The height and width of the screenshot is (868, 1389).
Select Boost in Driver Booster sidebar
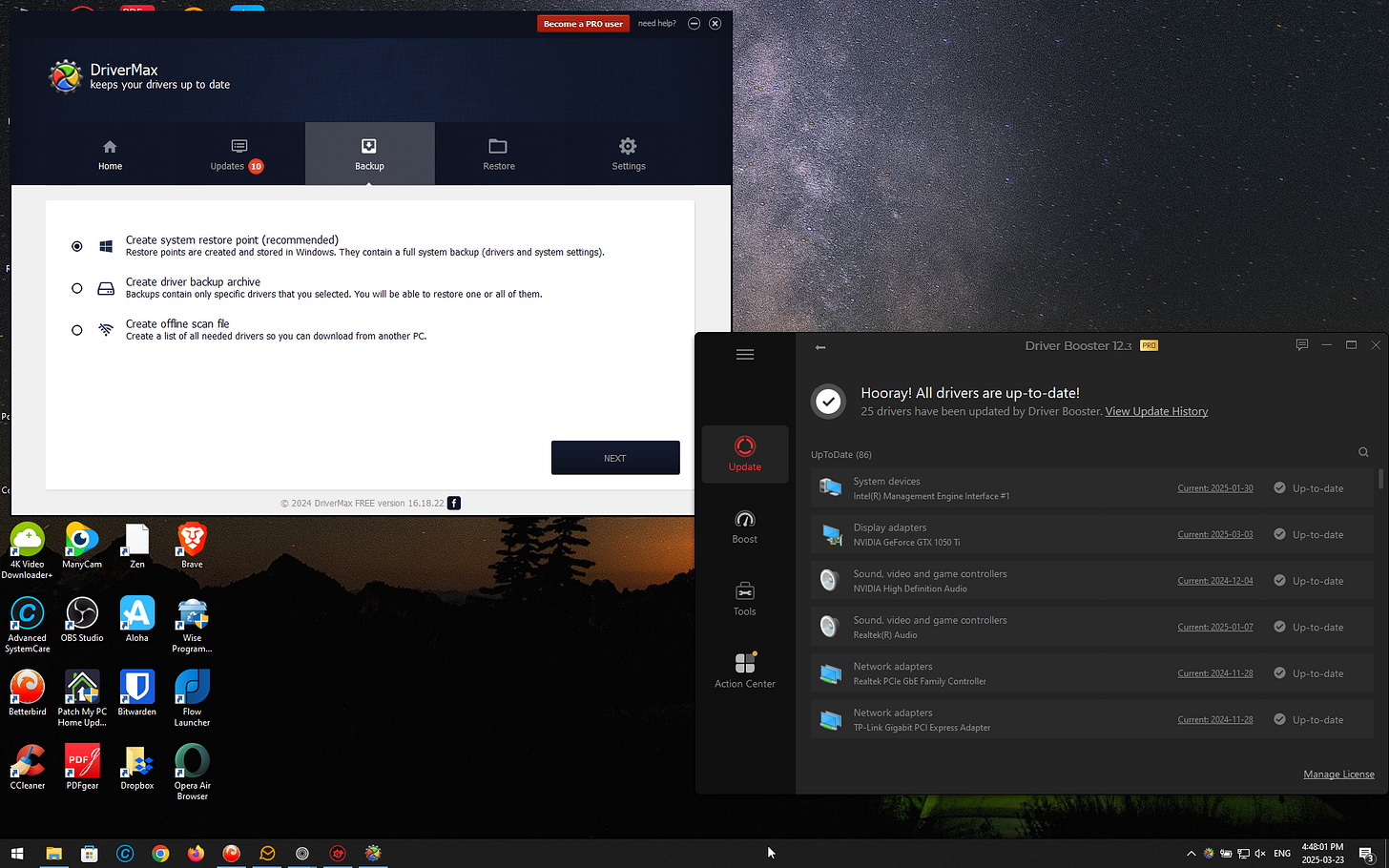point(745,527)
